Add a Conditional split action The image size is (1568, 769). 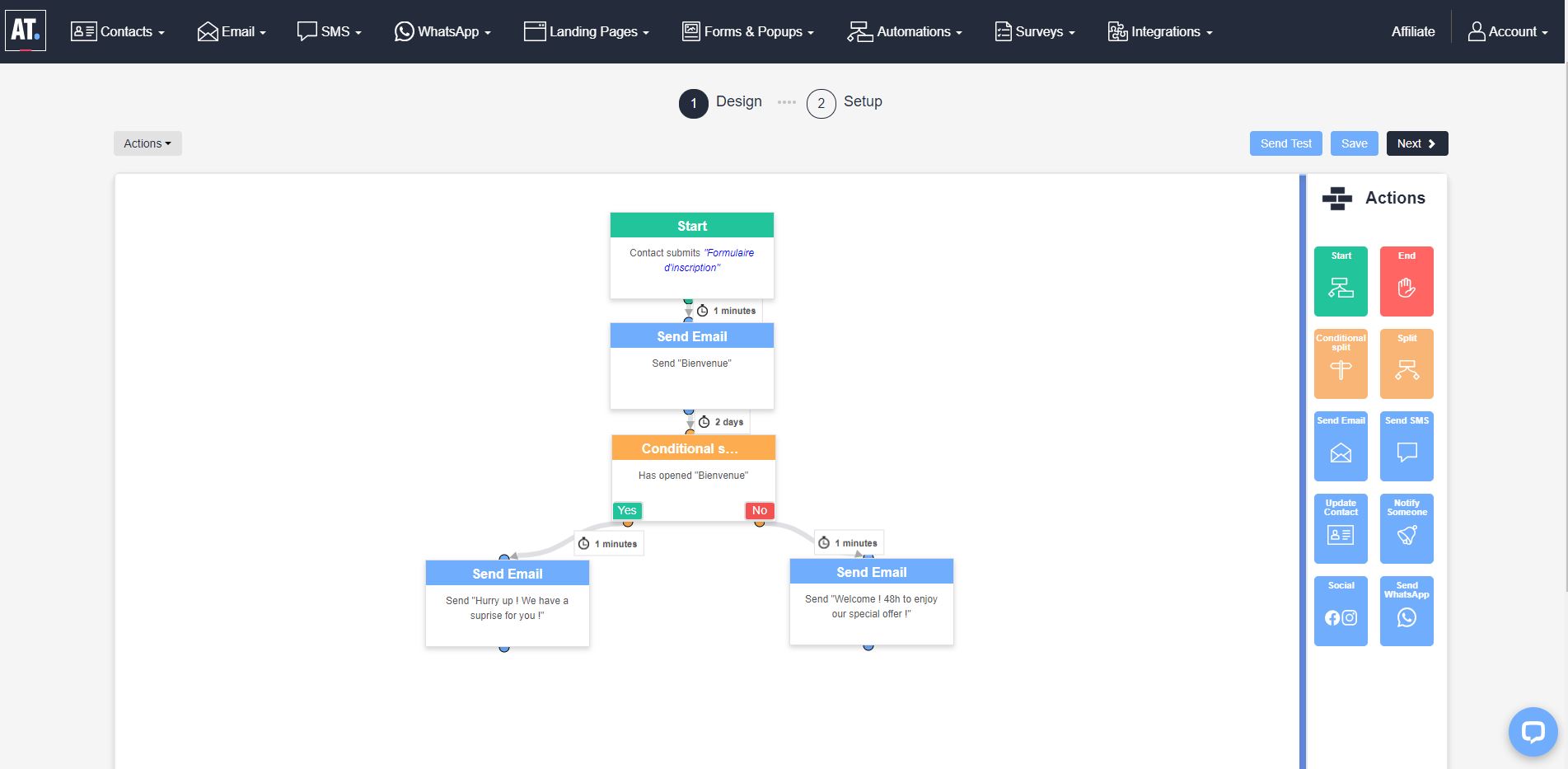pos(1340,363)
